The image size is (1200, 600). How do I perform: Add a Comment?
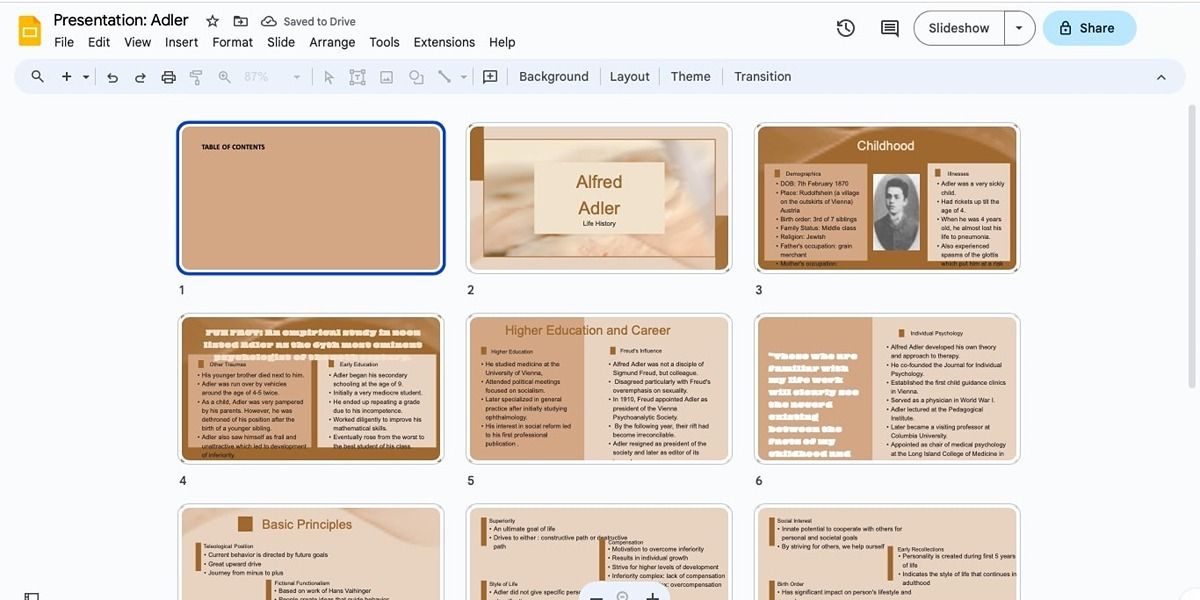click(x=489, y=76)
